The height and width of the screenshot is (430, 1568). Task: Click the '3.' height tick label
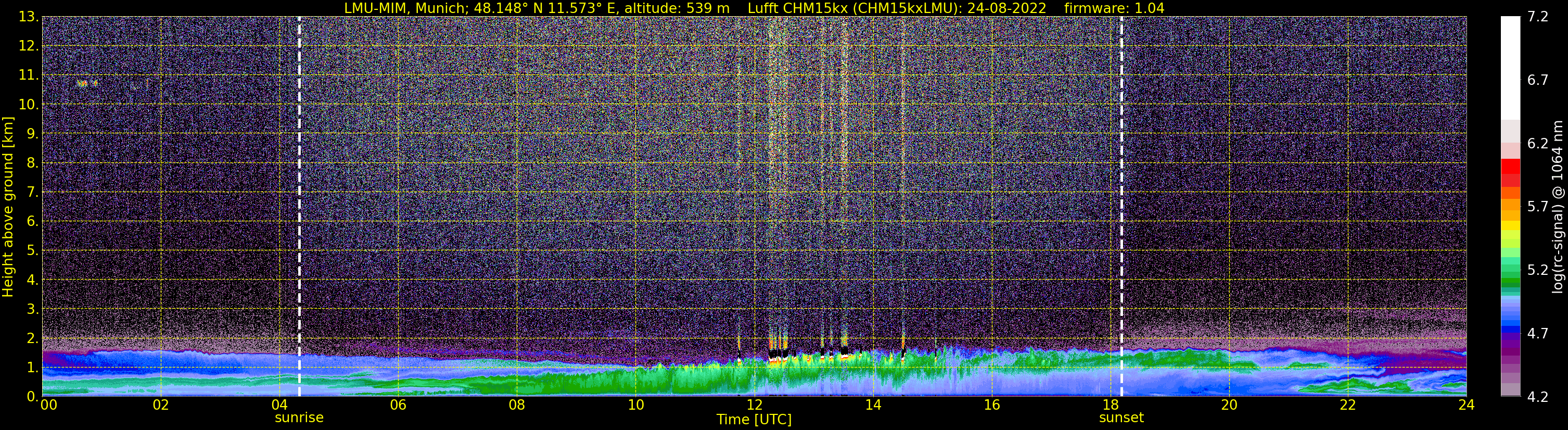pos(33,309)
